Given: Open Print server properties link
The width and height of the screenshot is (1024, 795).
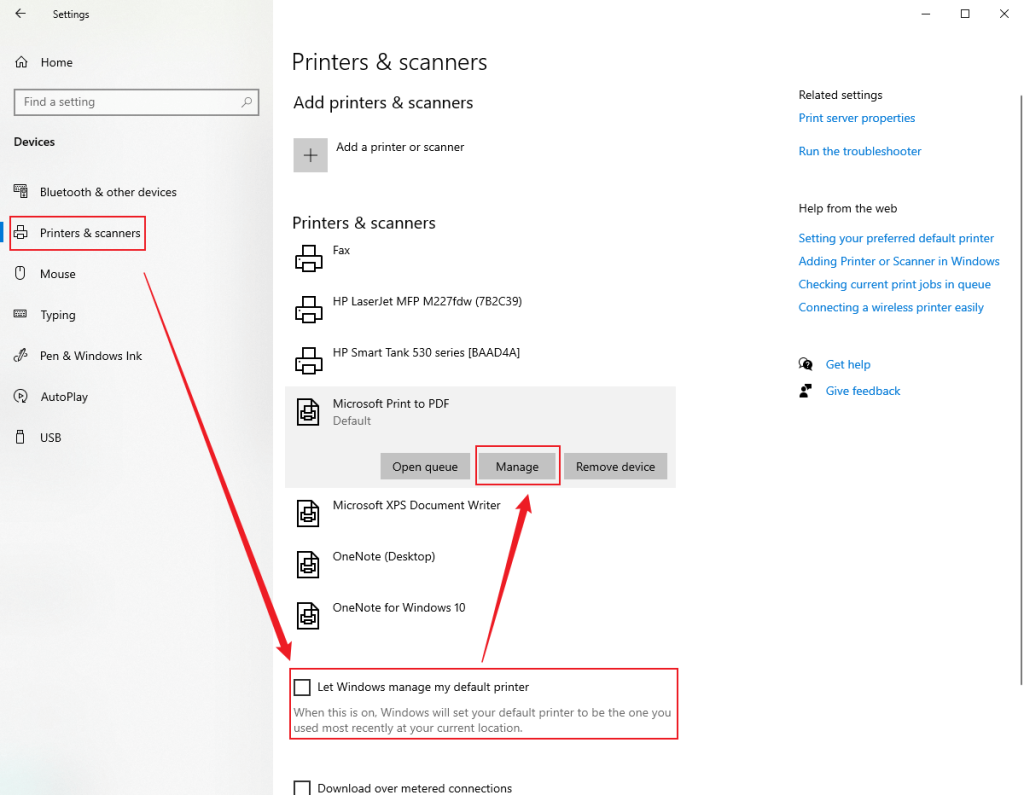Looking at the screenshot, I should (x=856, y=118).
